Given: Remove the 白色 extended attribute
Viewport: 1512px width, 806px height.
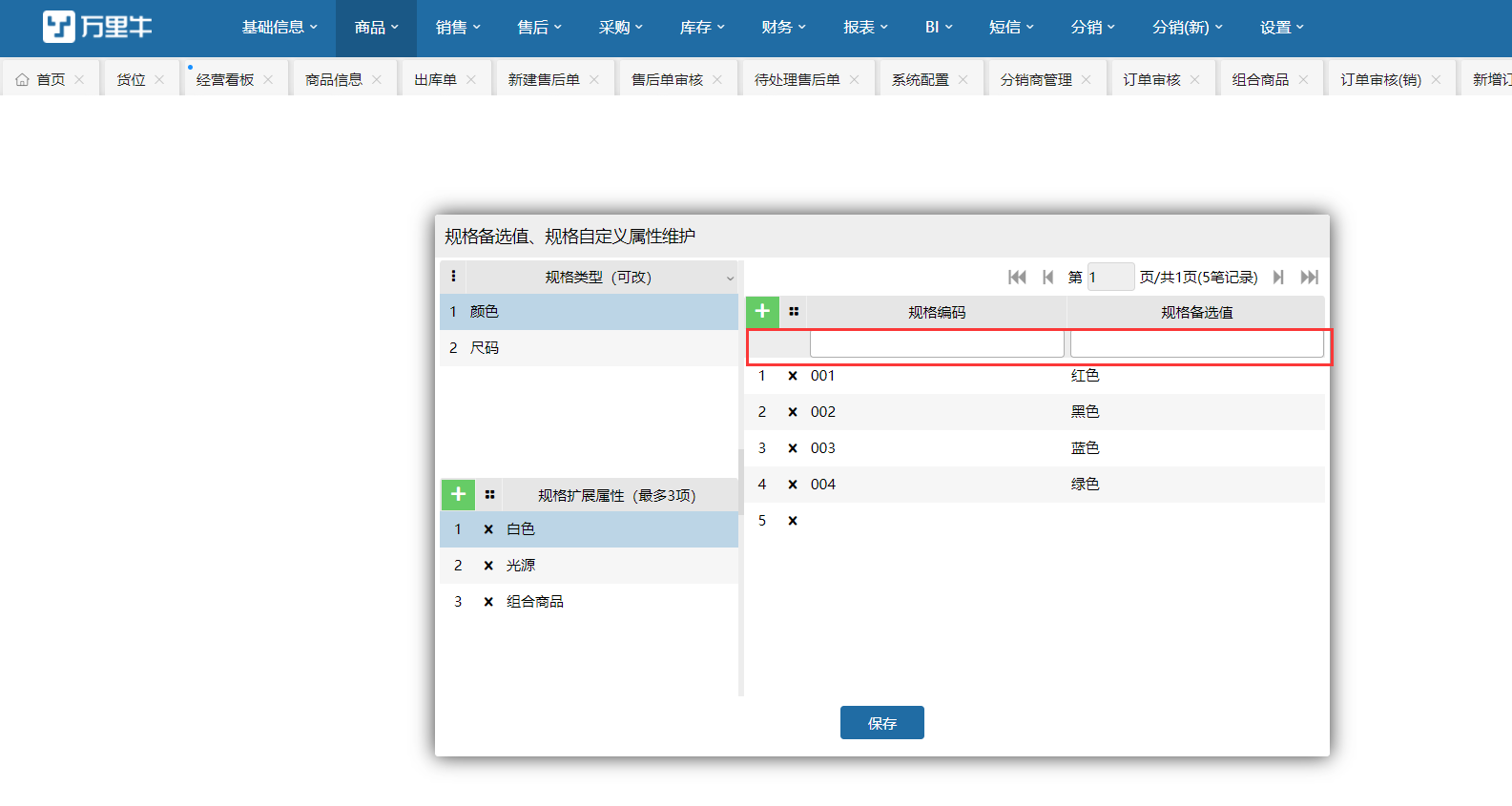Looking at the screenshot, I should (488, 529).
